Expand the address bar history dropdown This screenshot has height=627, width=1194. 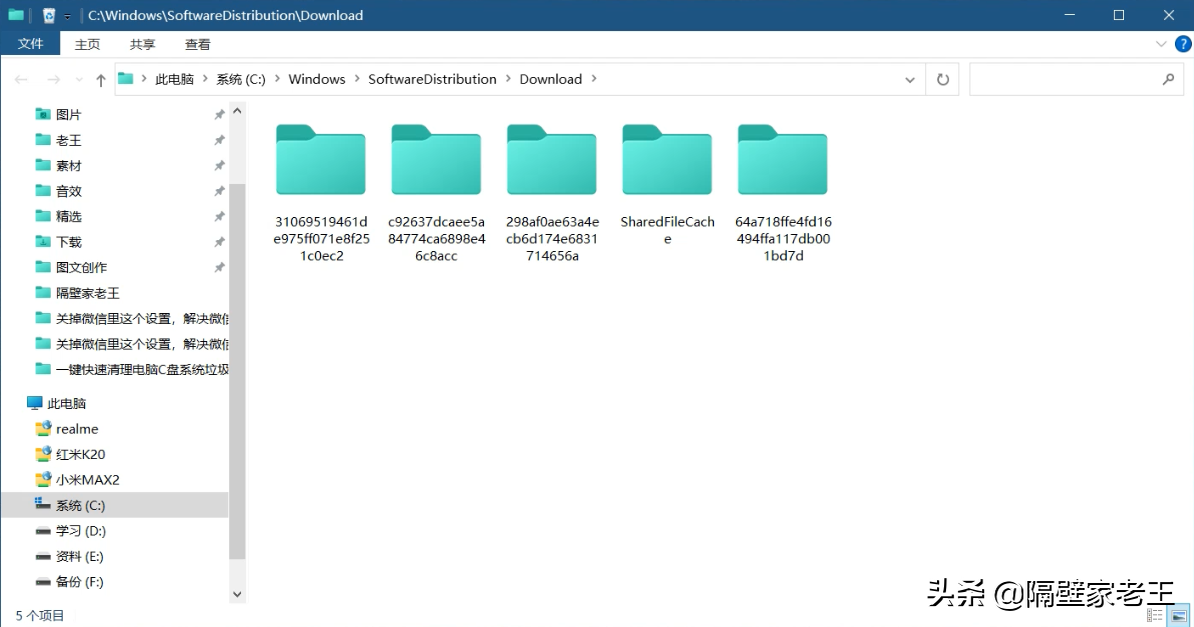point(909,79)
